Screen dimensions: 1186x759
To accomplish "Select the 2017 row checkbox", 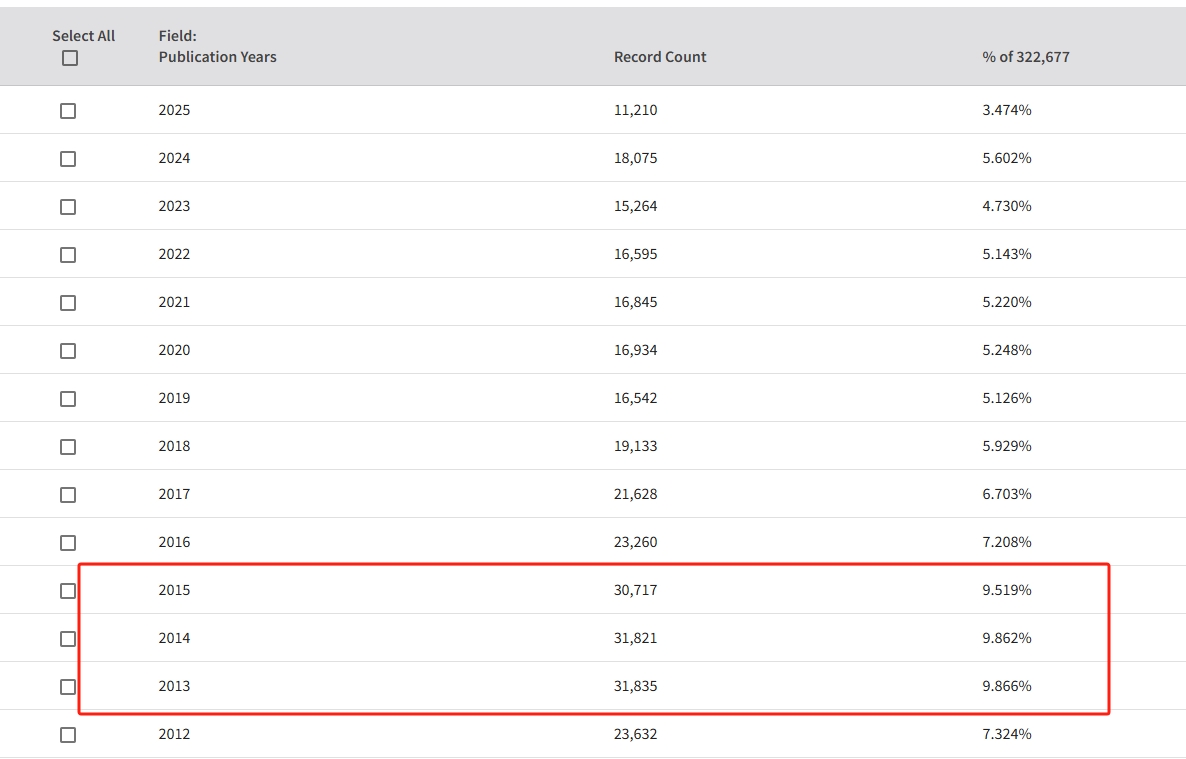I will (68, 495).
